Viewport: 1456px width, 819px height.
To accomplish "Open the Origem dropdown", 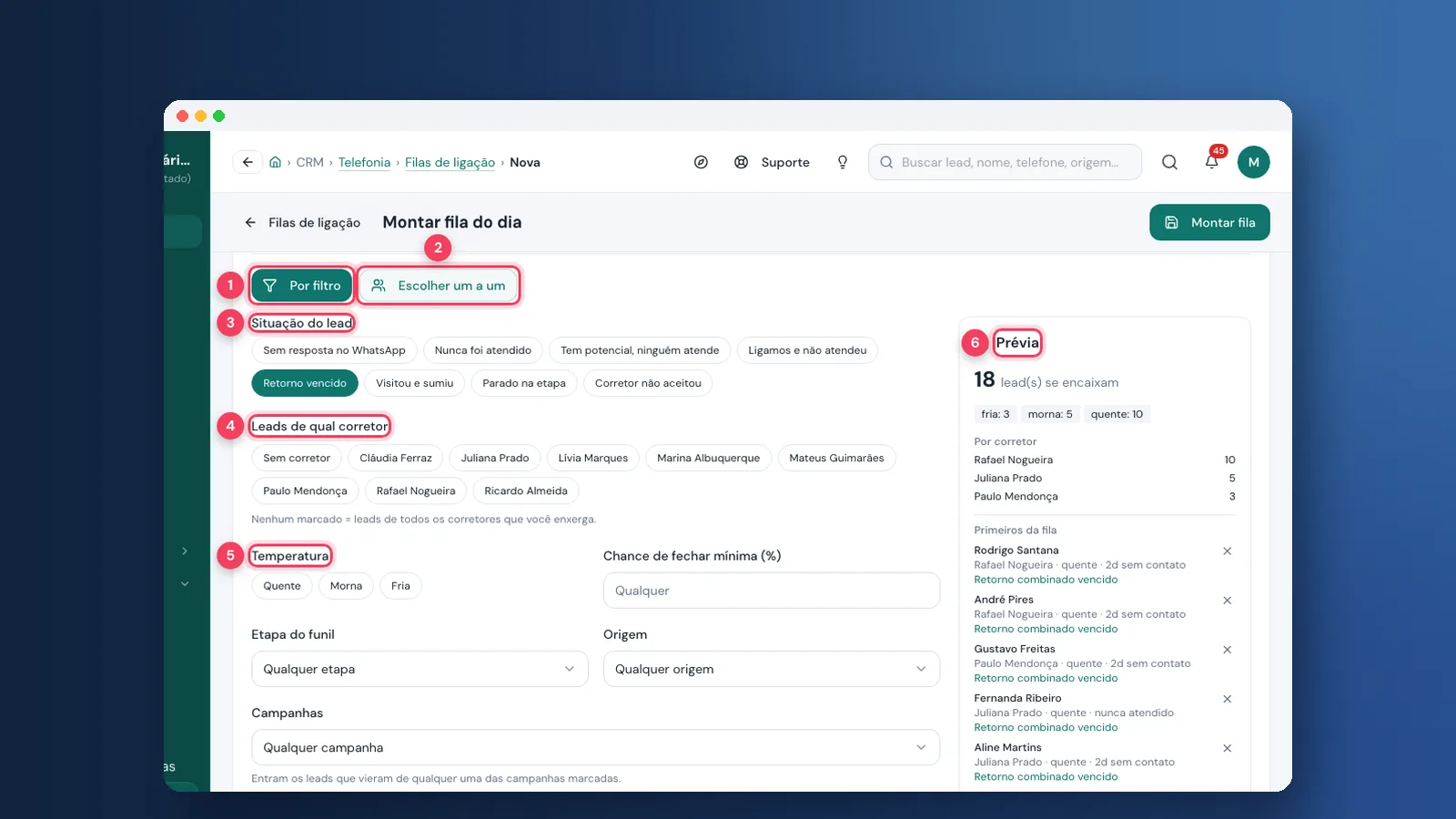I will point(772,669).
